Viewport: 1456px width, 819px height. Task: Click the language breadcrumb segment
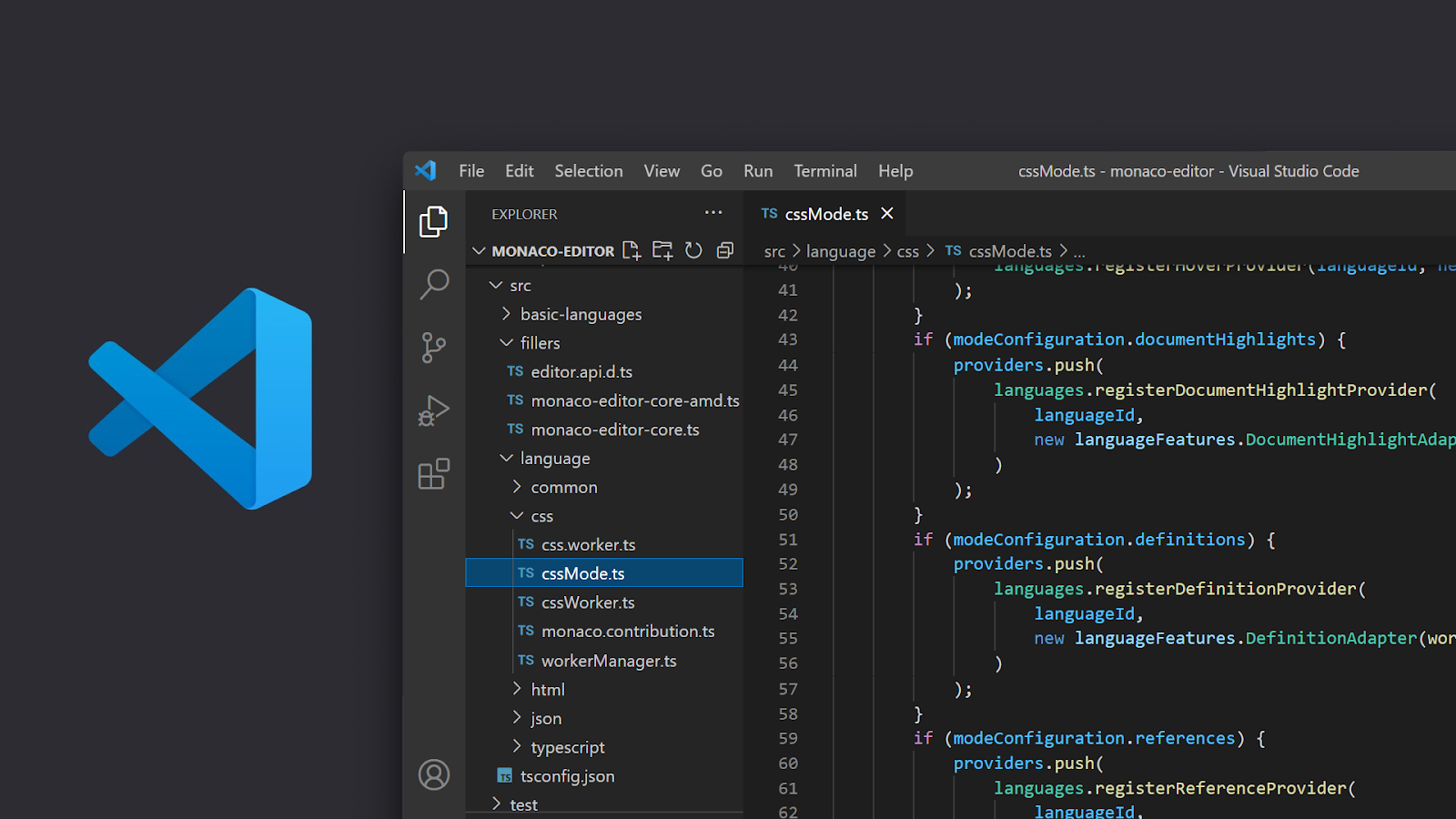click(840, 251)
